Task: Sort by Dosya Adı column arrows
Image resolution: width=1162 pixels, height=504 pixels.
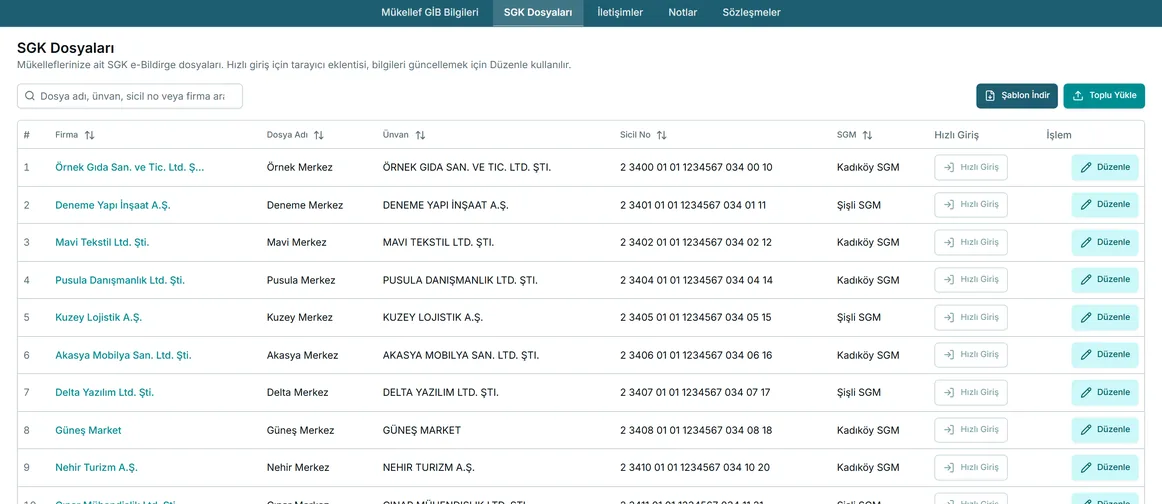Action: pyautogui.click(x=319, y=136)
